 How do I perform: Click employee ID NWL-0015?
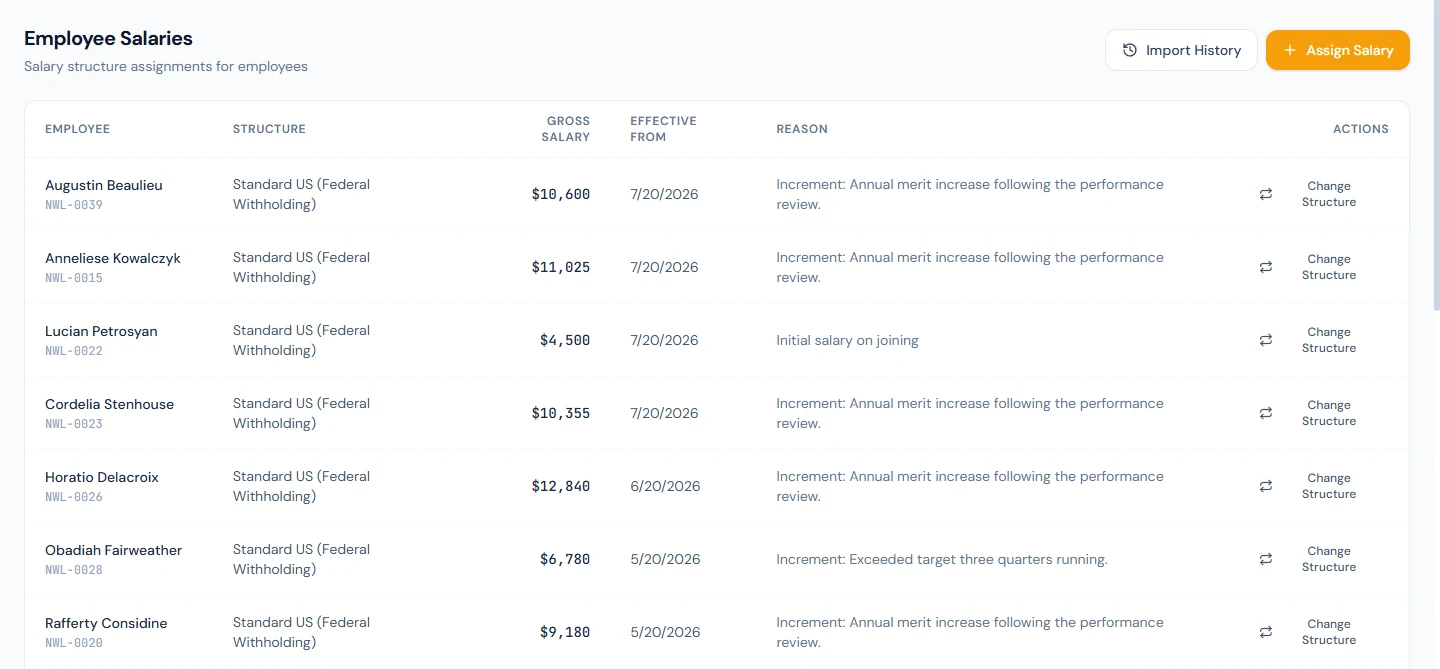(x=74, y=278)
